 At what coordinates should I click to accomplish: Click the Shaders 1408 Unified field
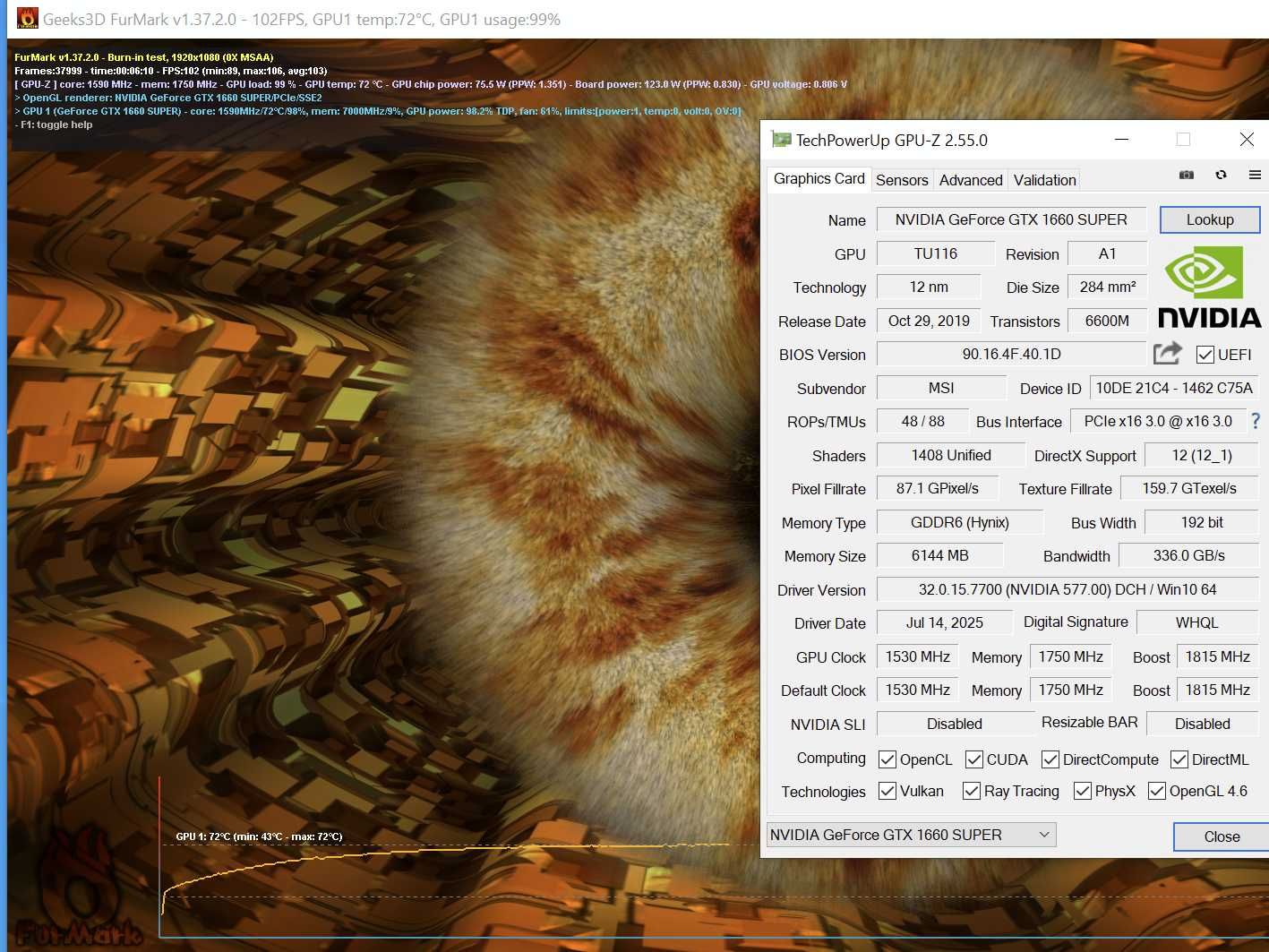(950, 455)
